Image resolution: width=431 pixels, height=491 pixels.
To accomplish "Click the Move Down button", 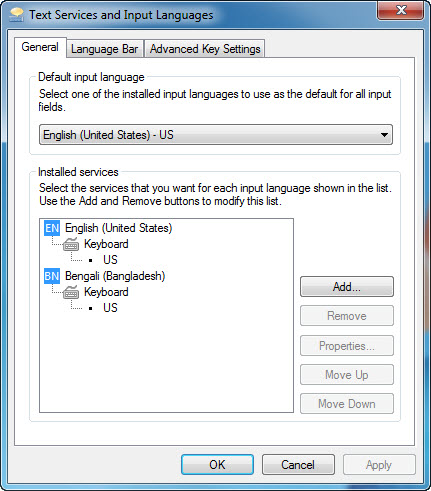I will [x=347, y=404].
